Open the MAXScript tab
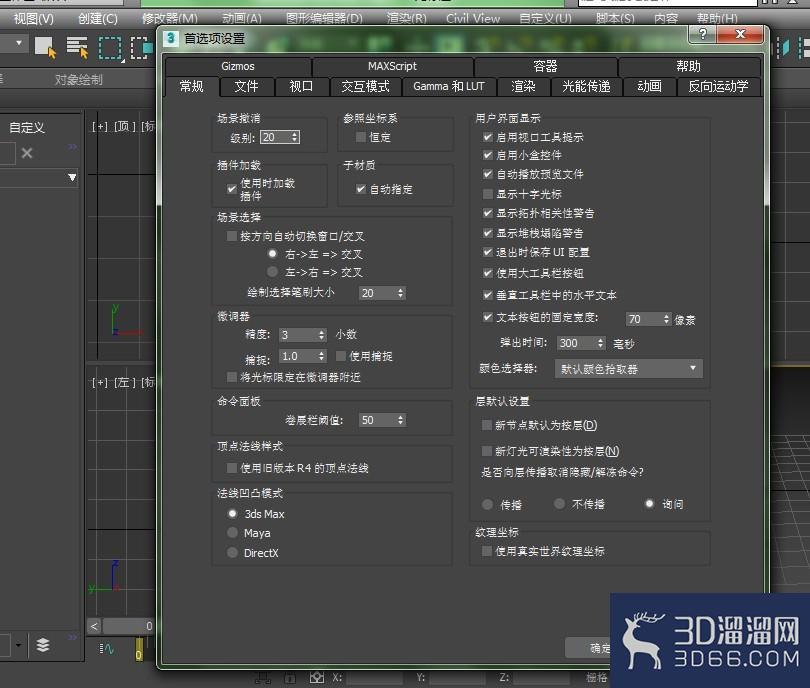The image size is (810, 688). 392,66
